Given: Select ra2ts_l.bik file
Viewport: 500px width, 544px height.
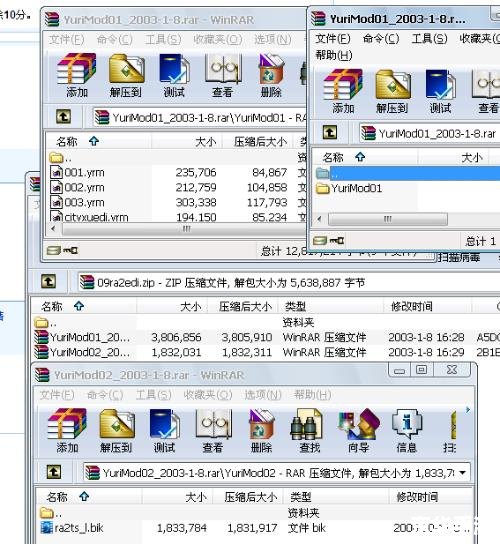Looking at the screenshot, I should pyautogui.click(x=72, y=528).
